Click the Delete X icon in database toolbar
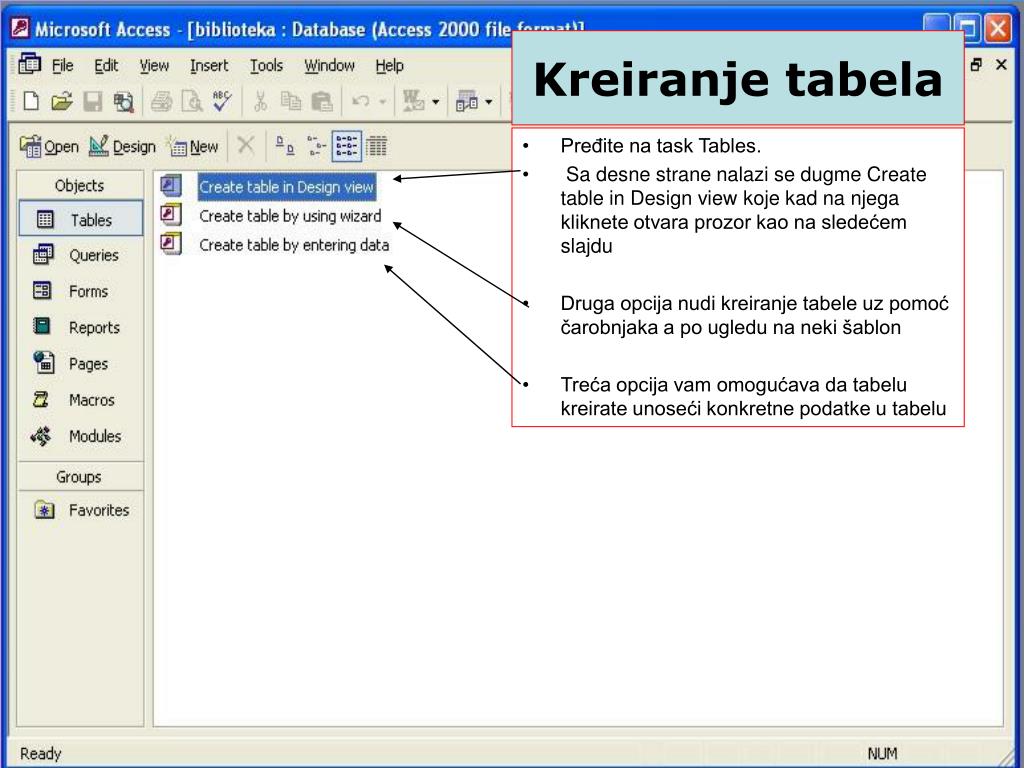 coord(246,145)
